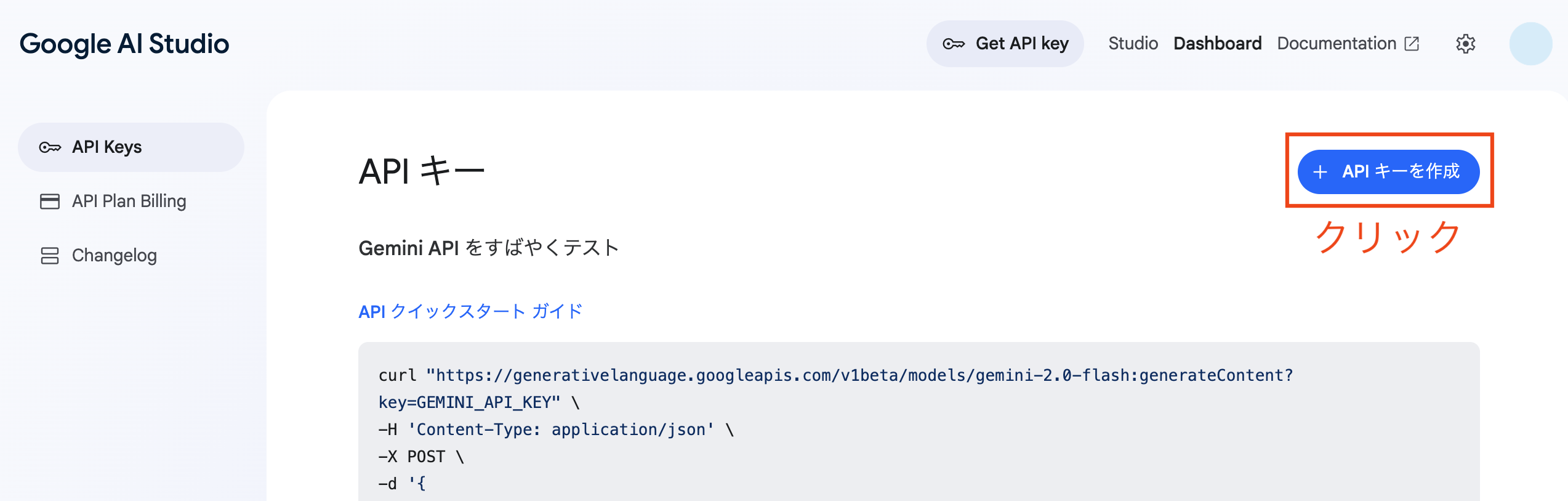Click the -X POST code line
The image size is (1568, 501).
tap(421, 457)
